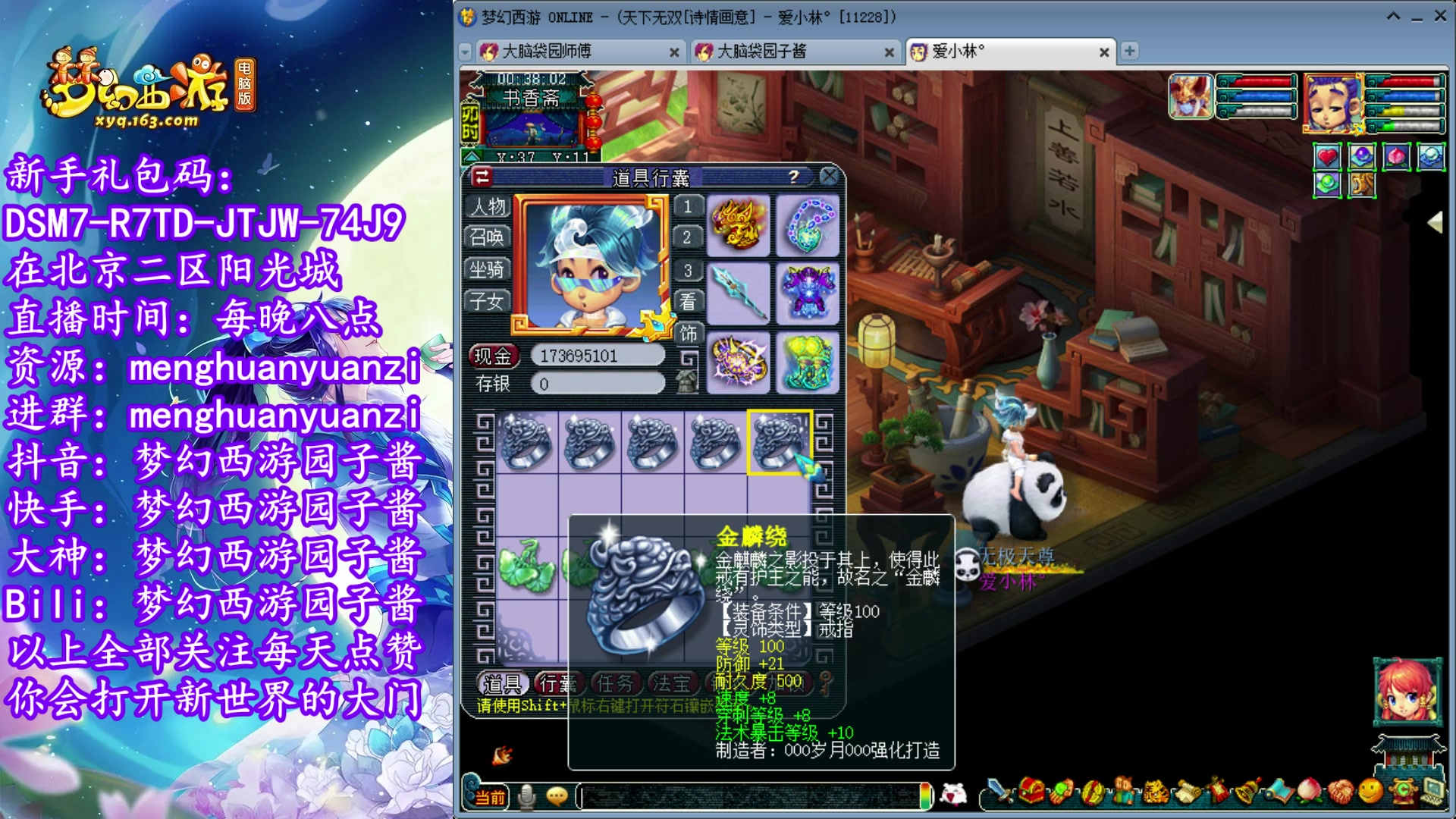This screenshot has height=819, width=1456.
Task: Select the necklace equipment slot
Action: point(808,226)
